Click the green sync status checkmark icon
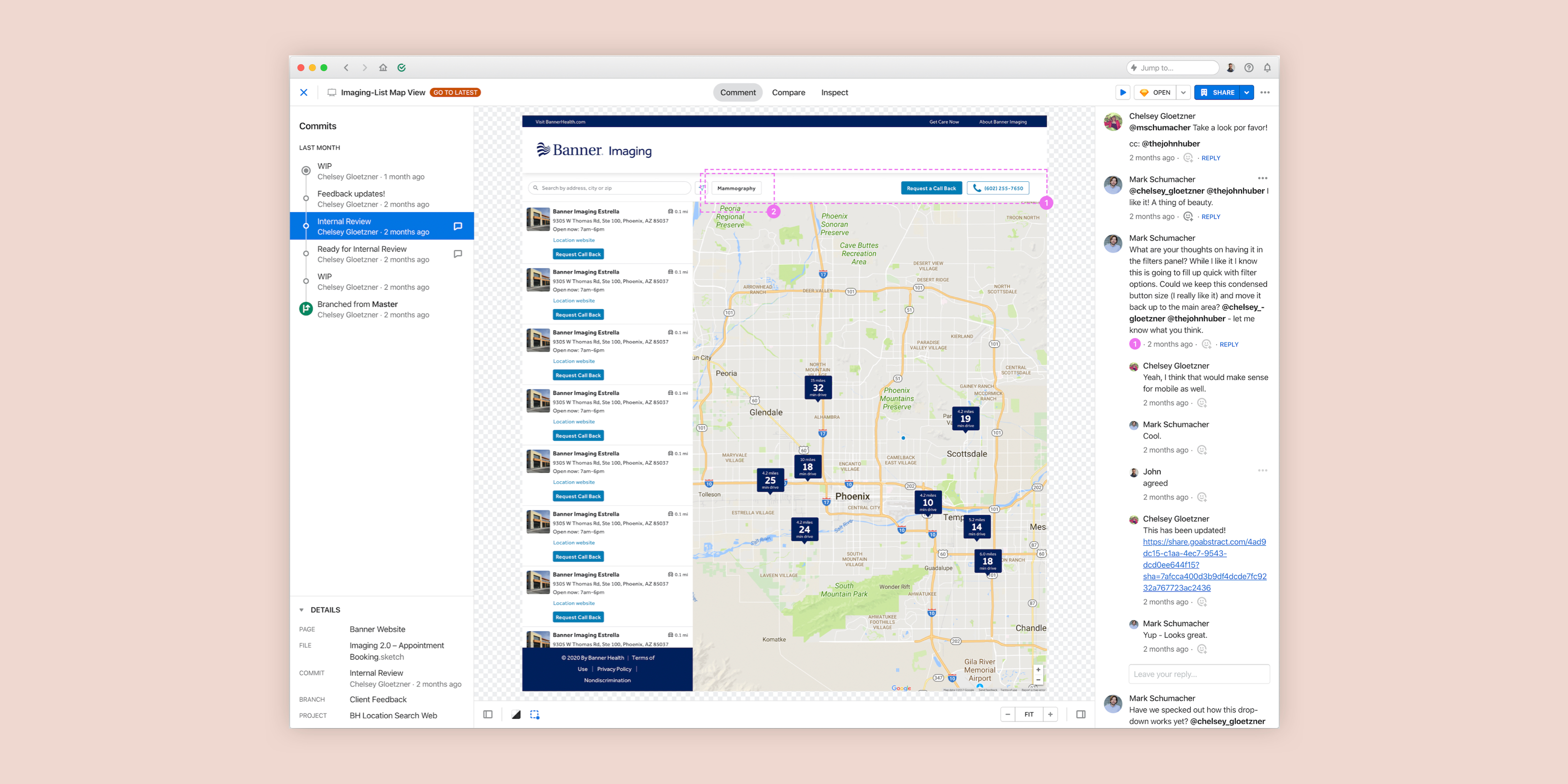This screenshot has width=1568, height=784. coord(402,68)
